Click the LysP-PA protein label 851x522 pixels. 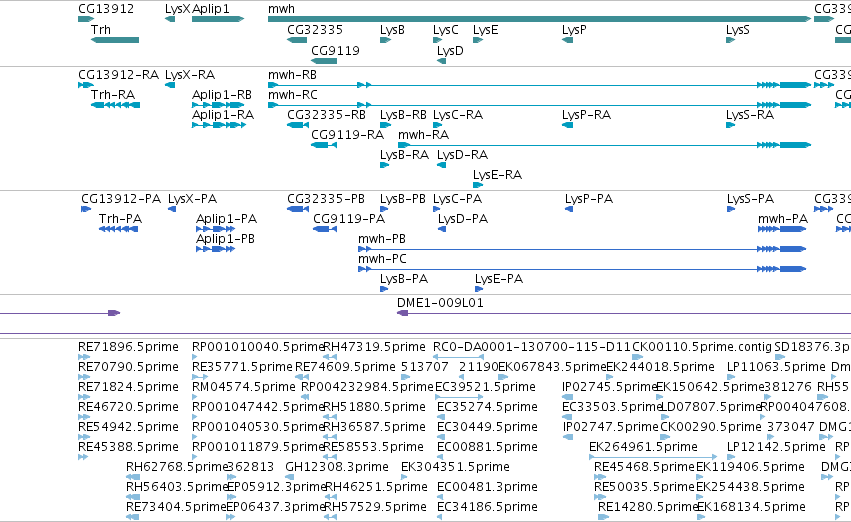click(589, 199)
